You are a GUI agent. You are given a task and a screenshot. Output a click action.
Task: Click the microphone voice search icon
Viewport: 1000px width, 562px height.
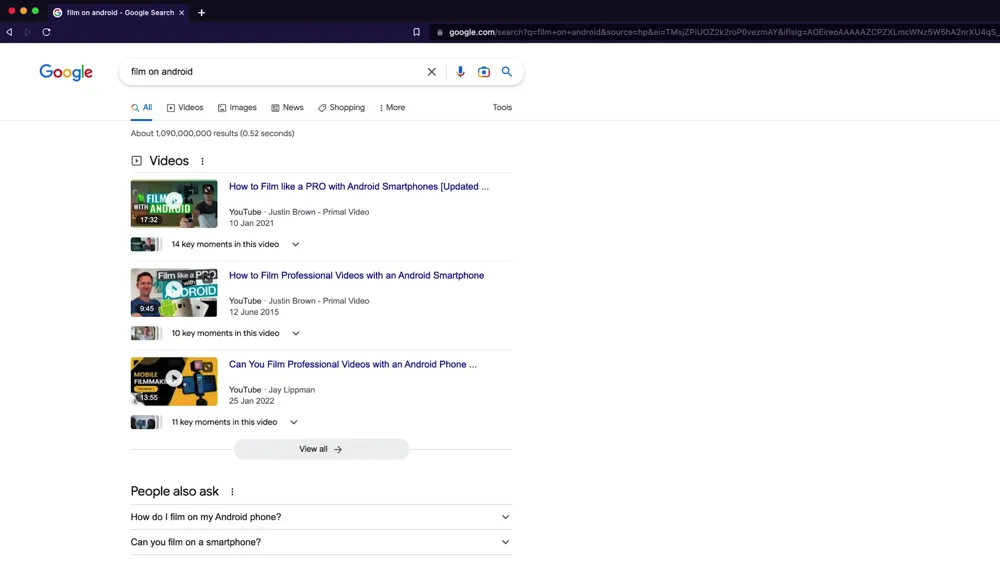460,72
